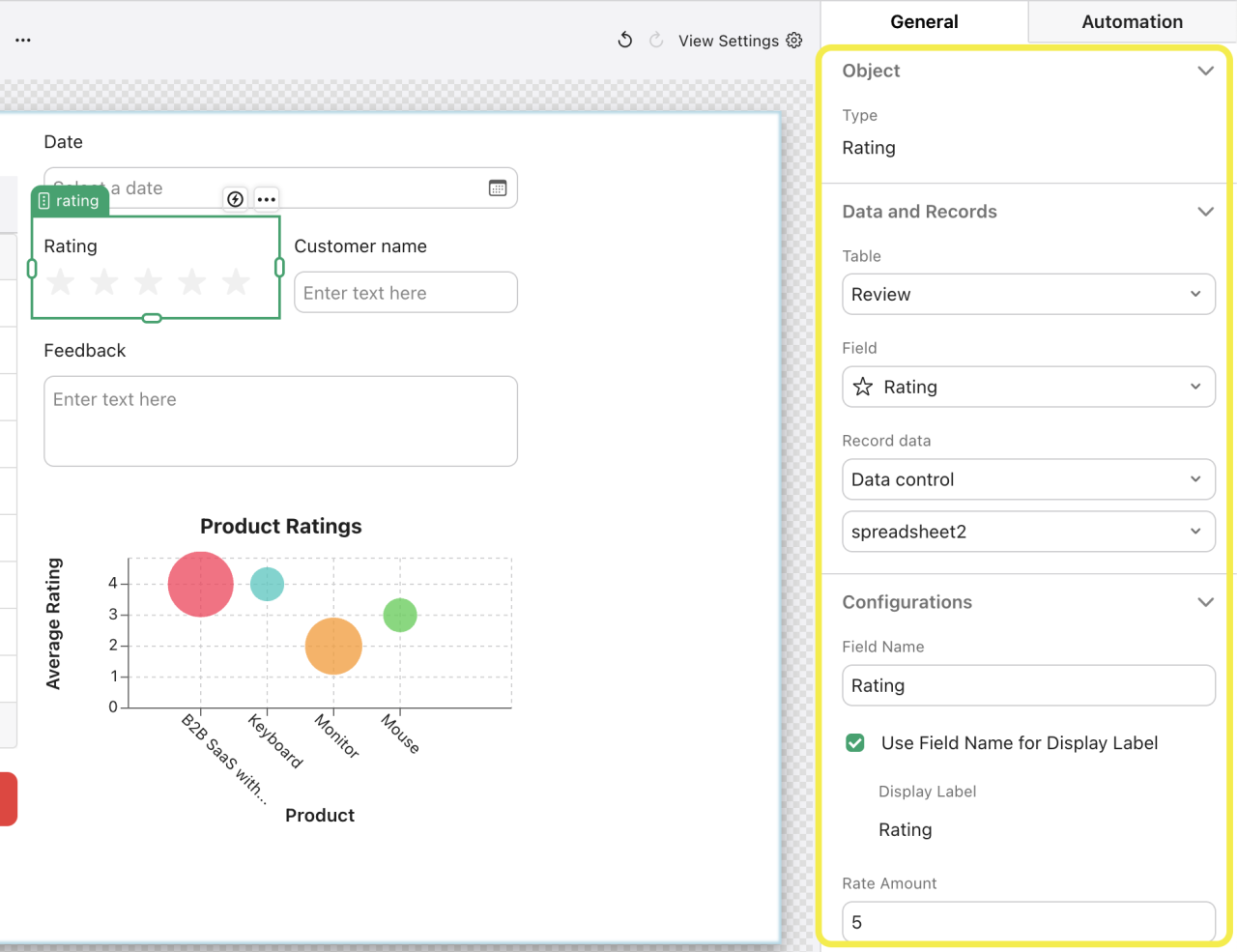Collapse the Configurations section
The height and width of the screenshot is (952, 1237).
1205,602
